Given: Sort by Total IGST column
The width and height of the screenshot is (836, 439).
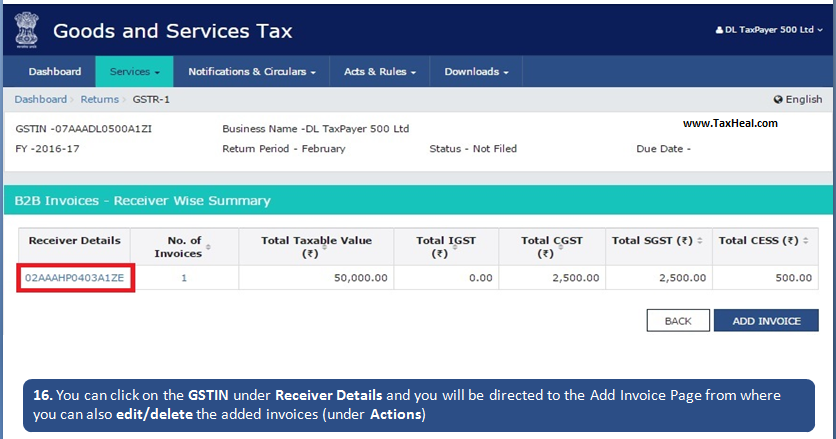Looking at the screenshot, I should [x=438, y=247].
